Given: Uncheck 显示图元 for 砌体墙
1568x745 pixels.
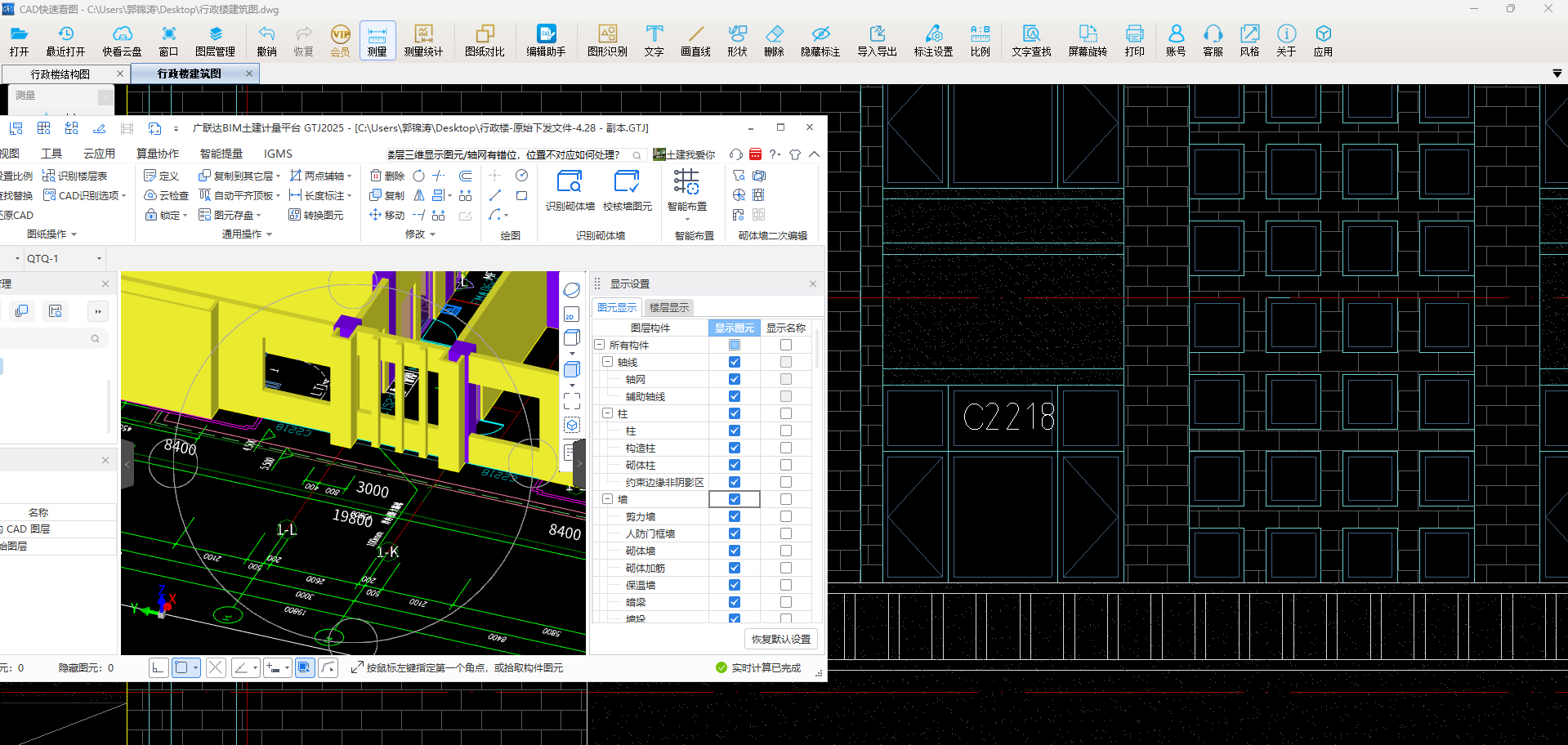Looking at the screenshot, I should [x=734, y=551].
